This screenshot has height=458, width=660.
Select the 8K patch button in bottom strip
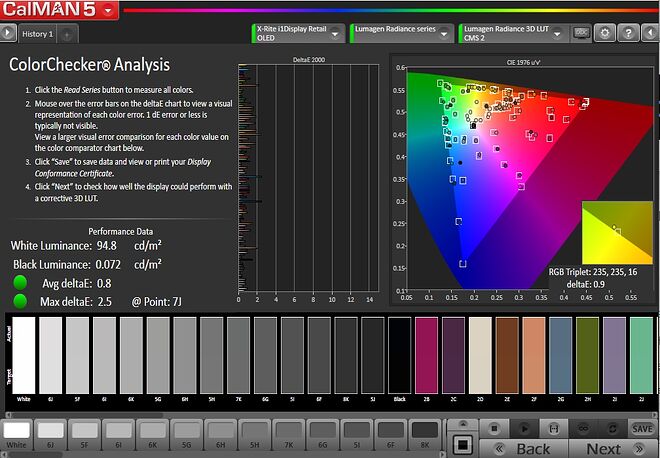425,434
